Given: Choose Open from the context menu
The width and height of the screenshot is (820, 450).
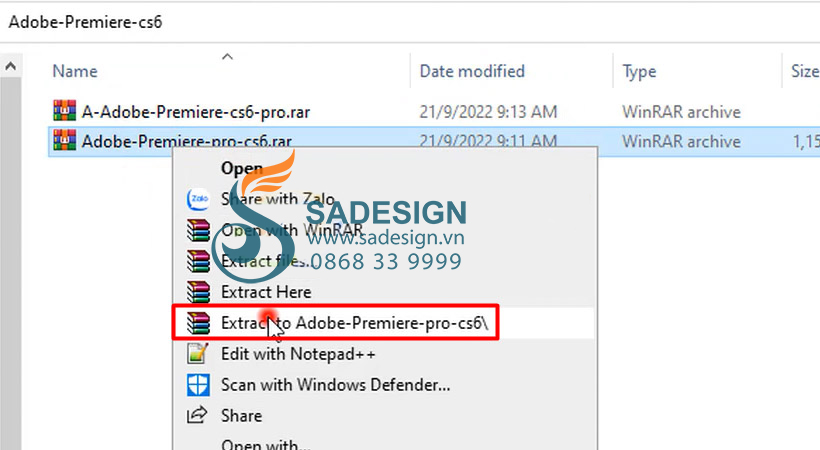Looking at the screenshot, I should pos(242,168).
